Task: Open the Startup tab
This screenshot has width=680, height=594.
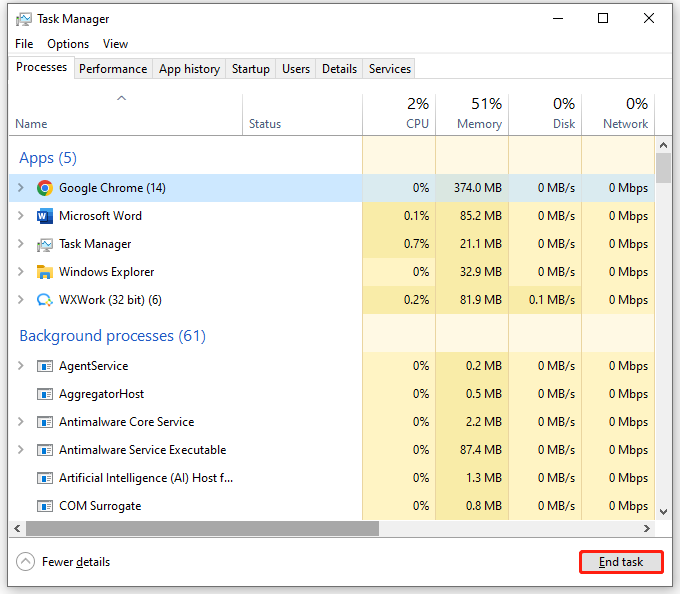Action: click(250, 69)
